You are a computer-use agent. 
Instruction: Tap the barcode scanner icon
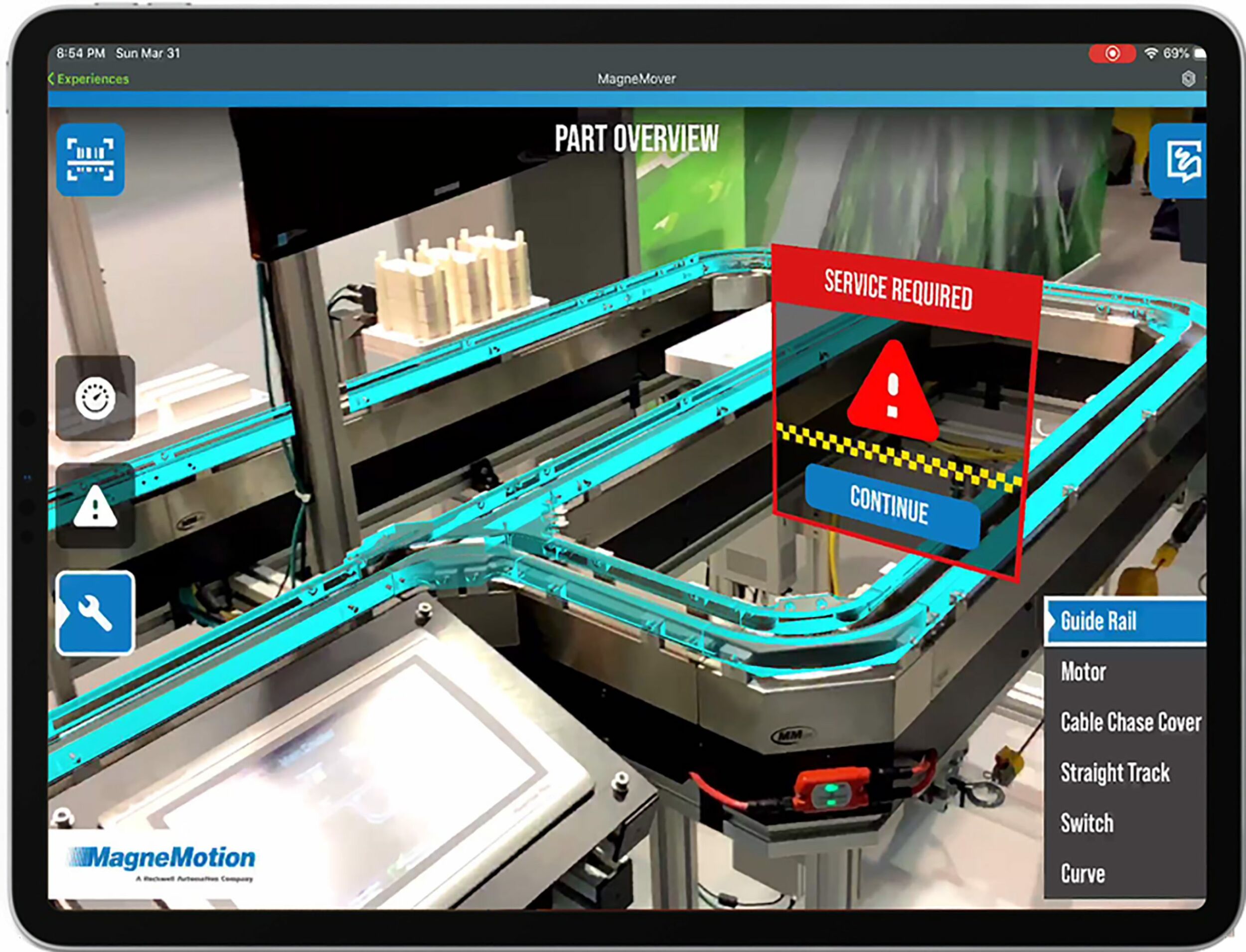90,160
